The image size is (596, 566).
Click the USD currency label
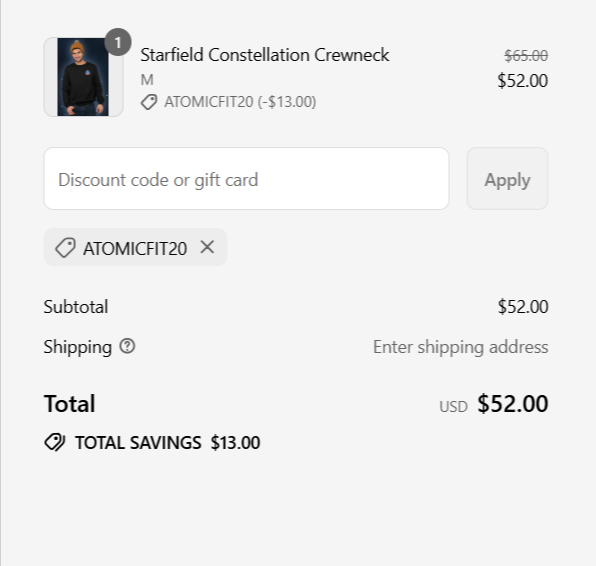[453, 407]
